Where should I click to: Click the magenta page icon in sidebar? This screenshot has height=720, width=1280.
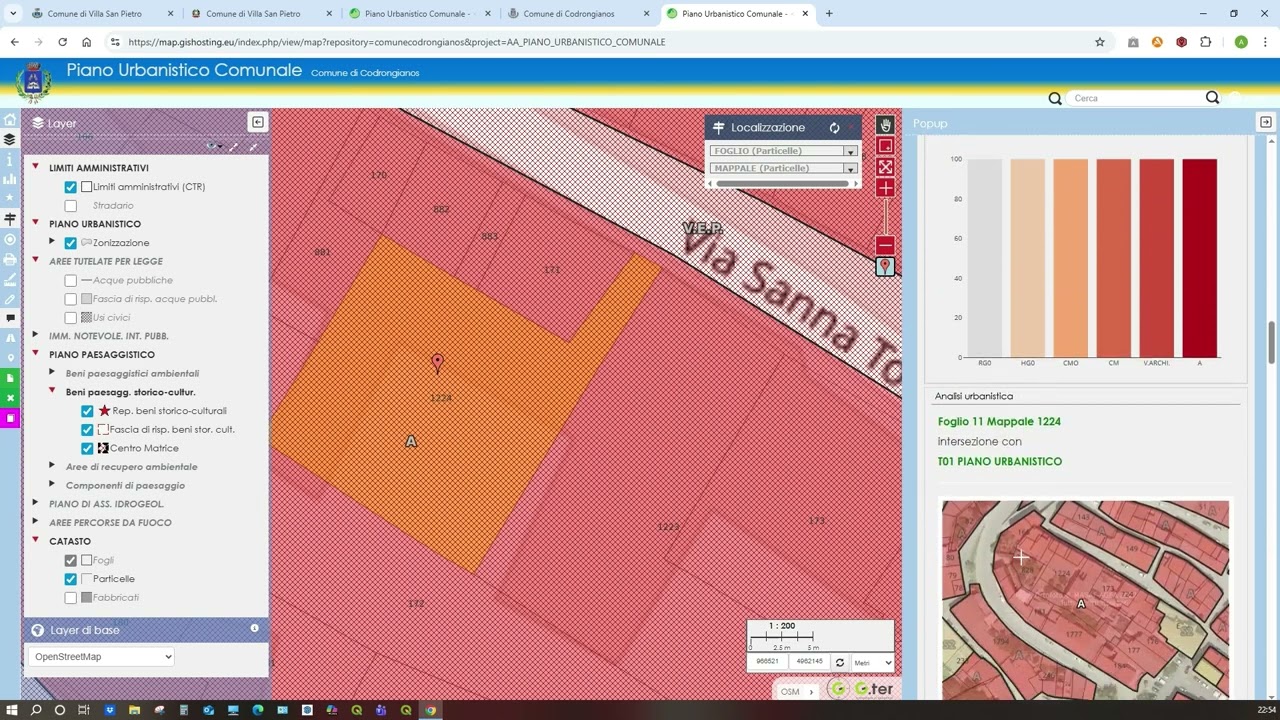[10, 418]
